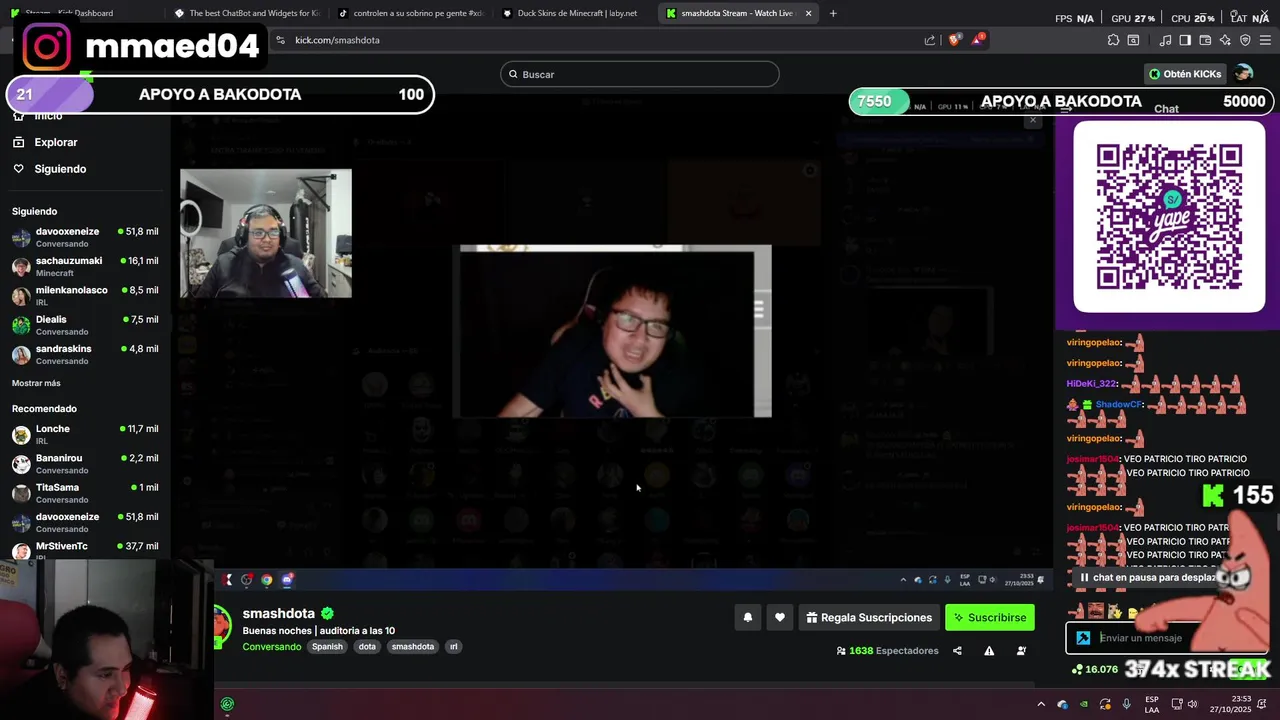This screenshot has width=1280, height=720.
Task: Open Diealis channel in Siguiendo list
Action: [x=85, y=325]
